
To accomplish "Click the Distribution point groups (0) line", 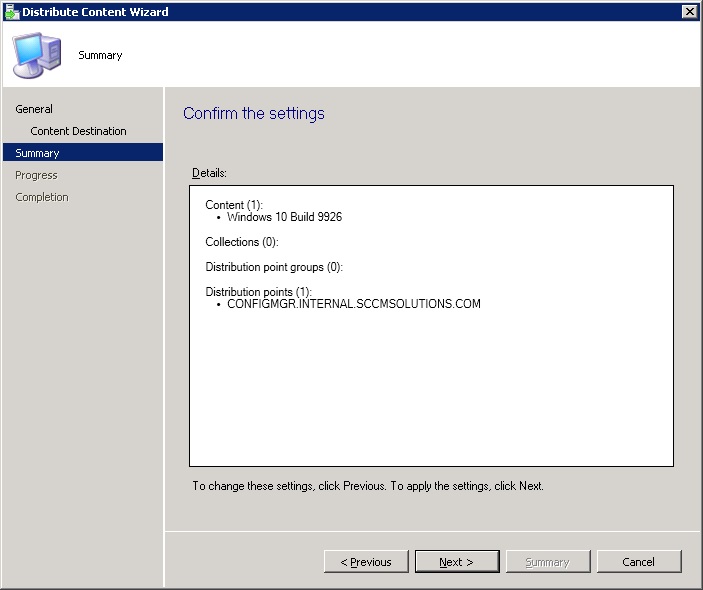I will coord(273,267).
